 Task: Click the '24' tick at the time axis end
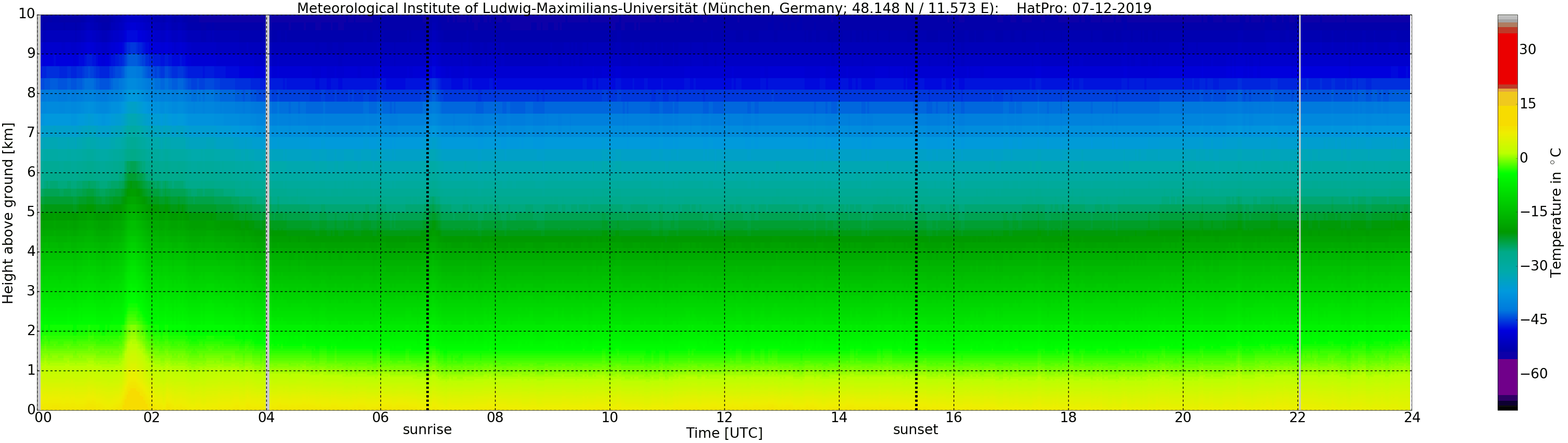pos(1412,417)
